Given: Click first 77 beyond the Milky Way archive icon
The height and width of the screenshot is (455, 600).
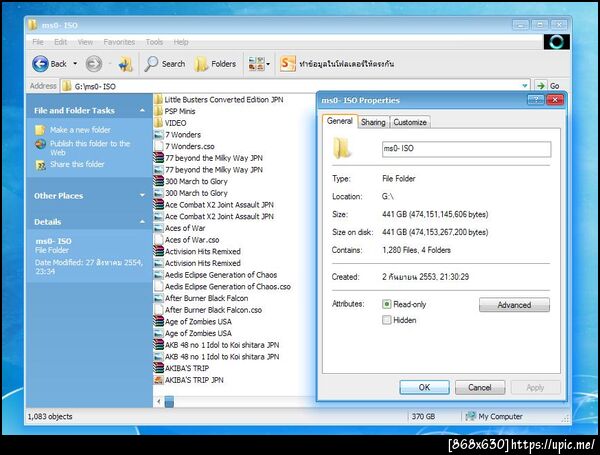Looking at the screenshot, I should click(158, 158).
